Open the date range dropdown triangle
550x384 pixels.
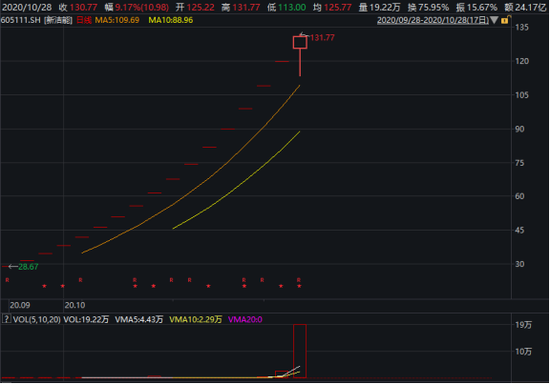494,20
